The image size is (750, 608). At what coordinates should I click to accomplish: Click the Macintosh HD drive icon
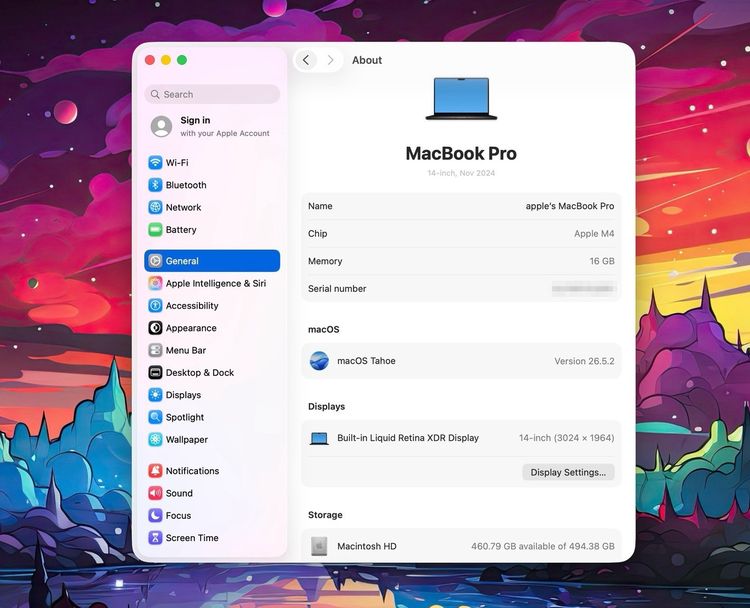click(319, 546)
